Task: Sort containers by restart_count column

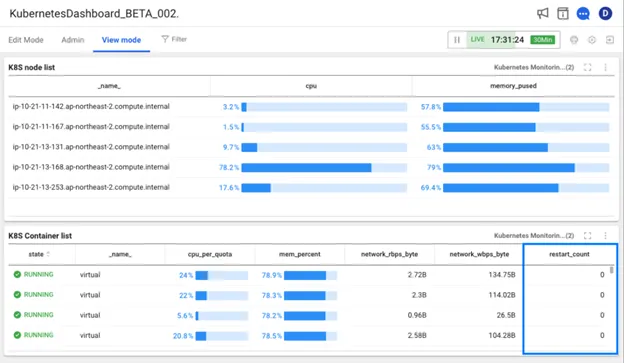Action: [569, 254]
